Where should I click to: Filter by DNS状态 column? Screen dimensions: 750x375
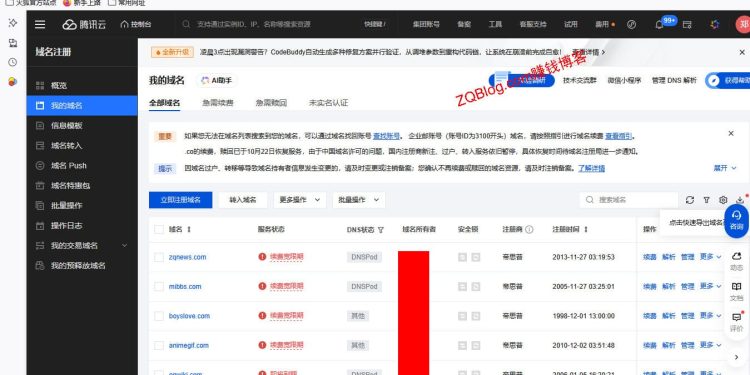tap(381, 230)
